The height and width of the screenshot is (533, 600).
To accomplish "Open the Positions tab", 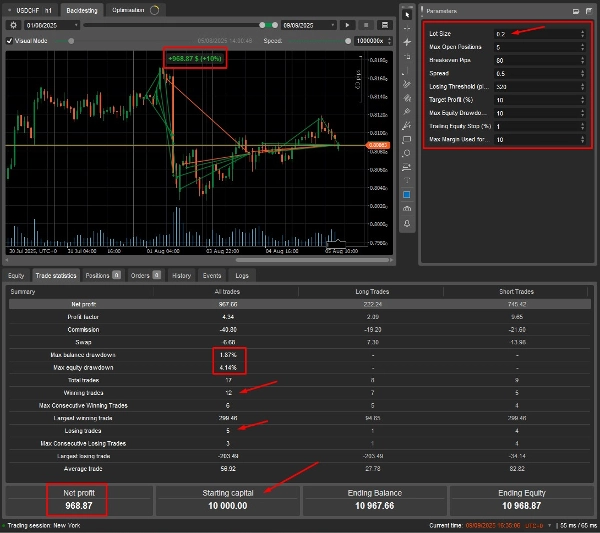I will pos(103,275).
